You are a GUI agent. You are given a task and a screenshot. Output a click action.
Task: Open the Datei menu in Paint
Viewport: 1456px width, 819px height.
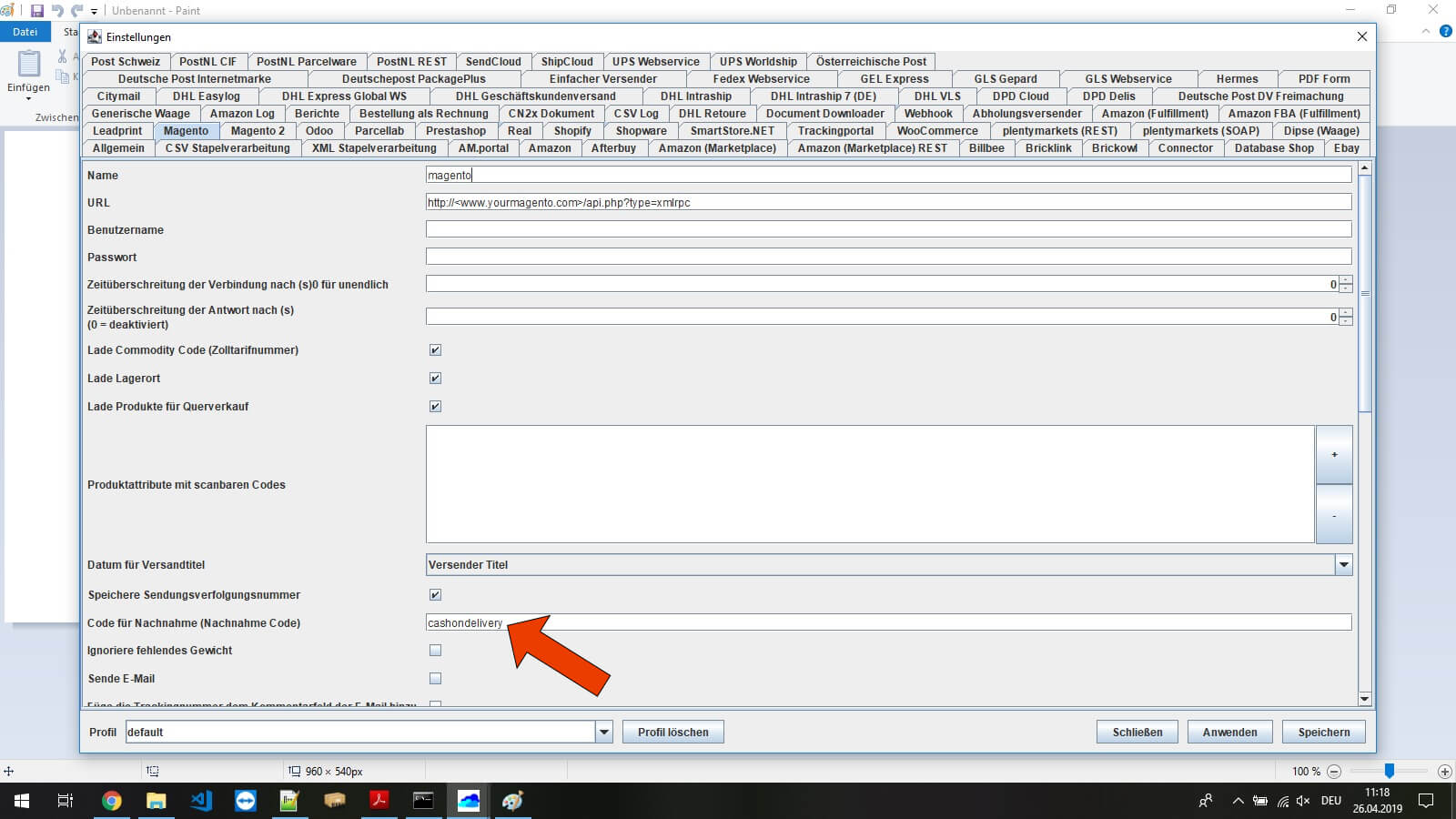(x=25, y=32)
